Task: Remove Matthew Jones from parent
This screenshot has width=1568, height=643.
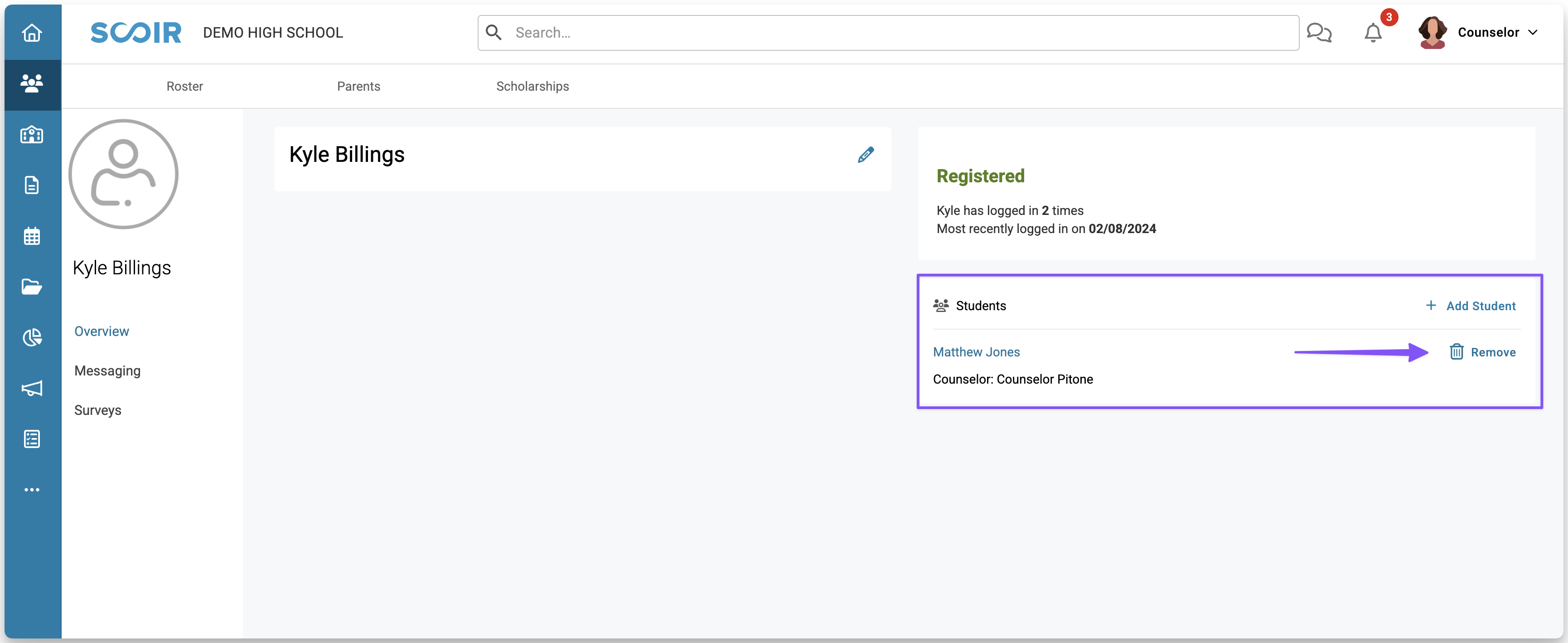Action: (x=1482, y=352)
